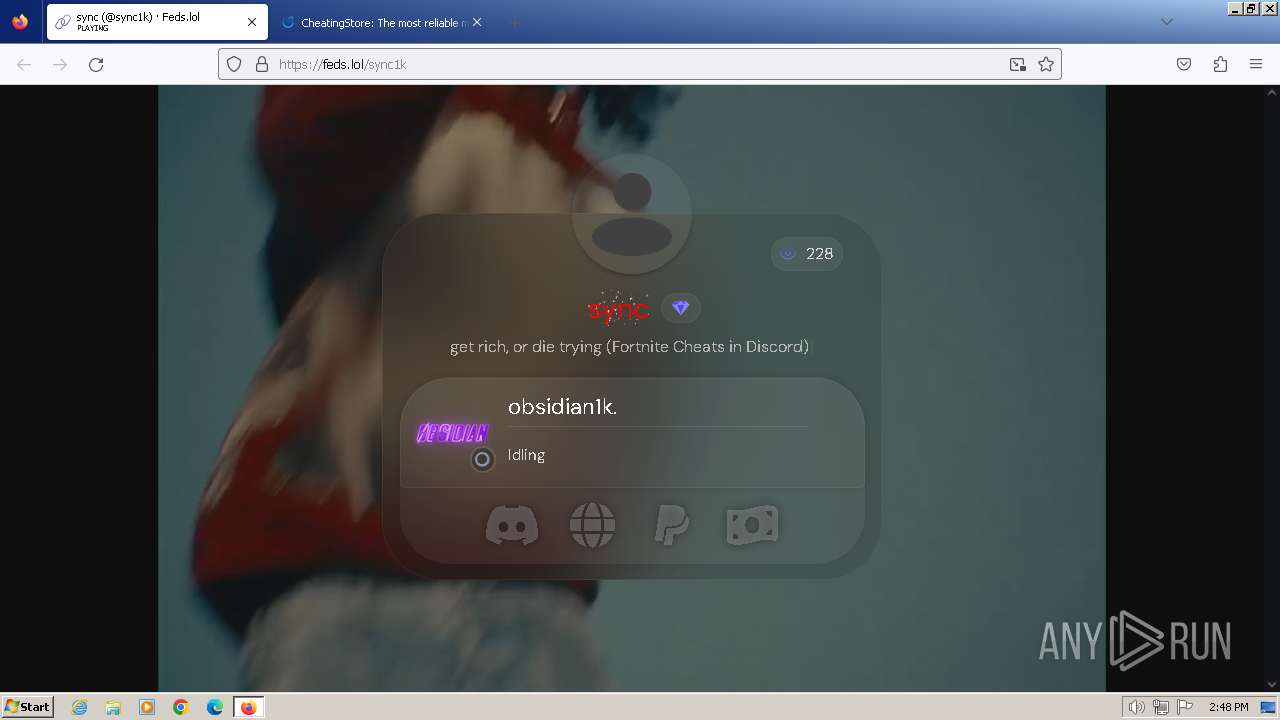This screenshot has height=720, width=1280.
Task: Open the Firefox extensions menu
Action: (x=1220, y=64)
